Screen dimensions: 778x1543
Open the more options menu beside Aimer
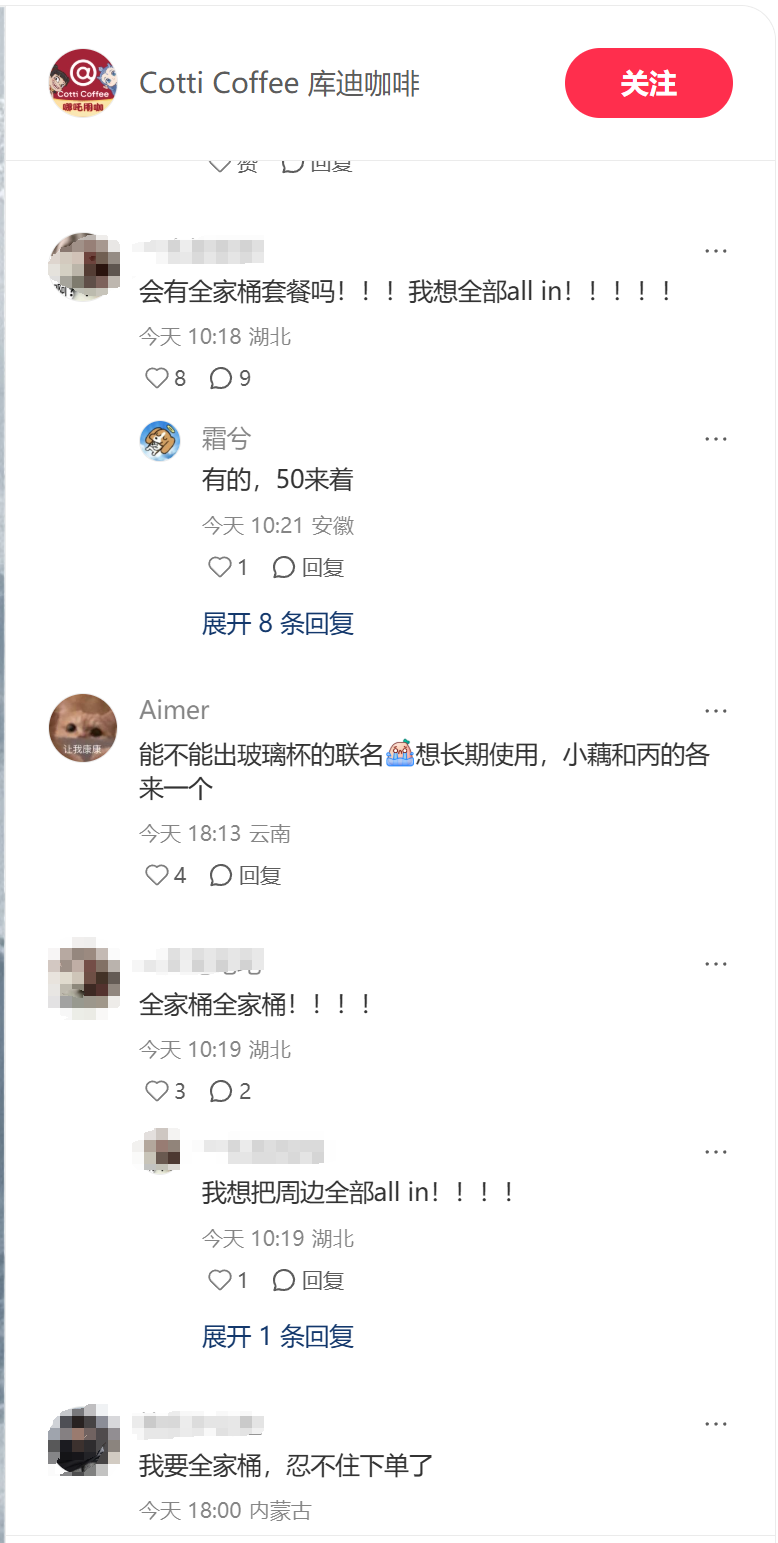click(716, 711)
